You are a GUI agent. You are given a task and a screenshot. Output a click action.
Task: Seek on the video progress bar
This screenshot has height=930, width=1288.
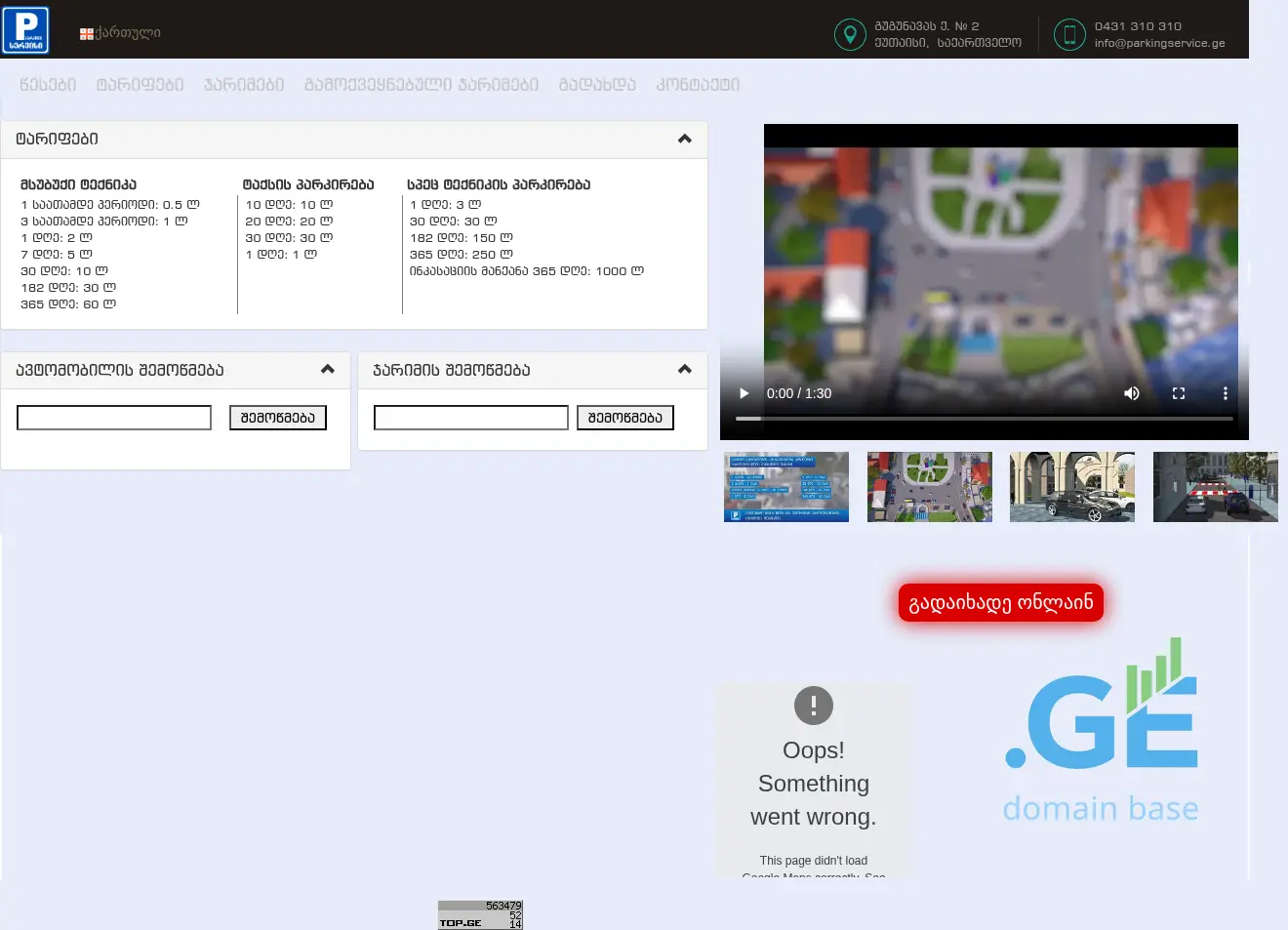click(x=984, y=419)
